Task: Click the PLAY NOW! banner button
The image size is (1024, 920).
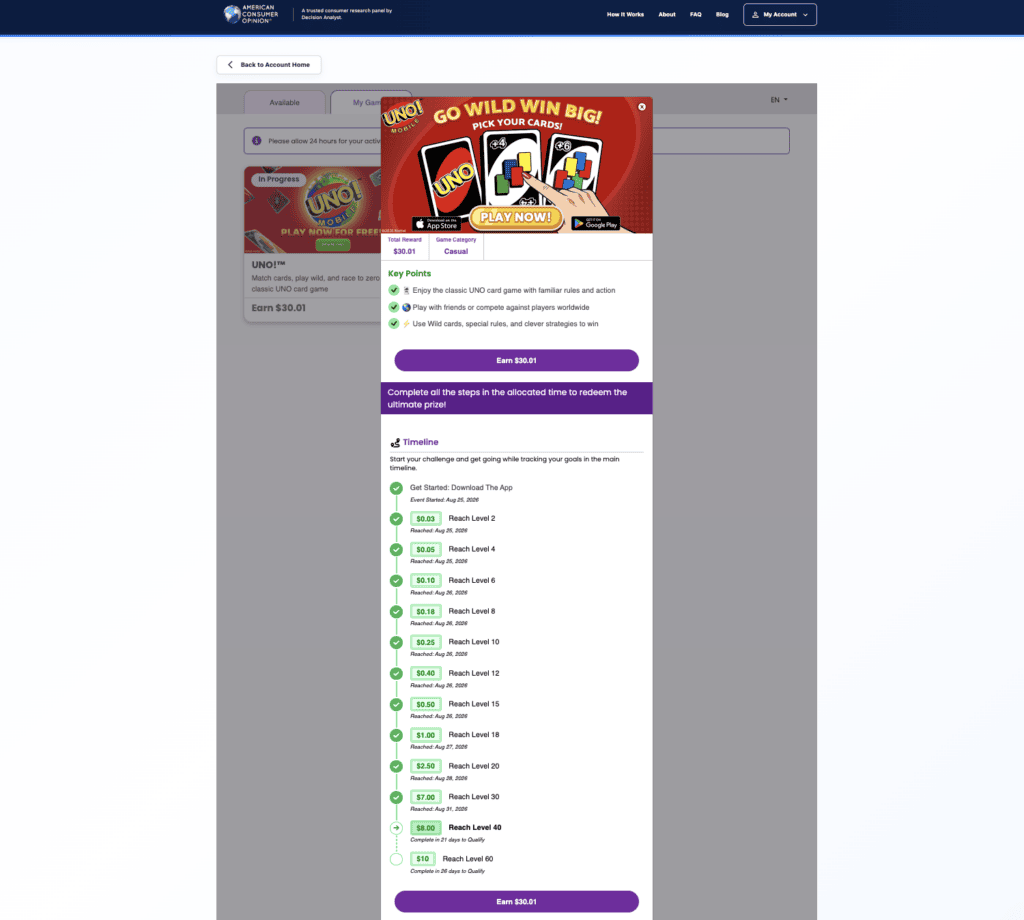Action: pyautogui.click(x=516, y=217)
